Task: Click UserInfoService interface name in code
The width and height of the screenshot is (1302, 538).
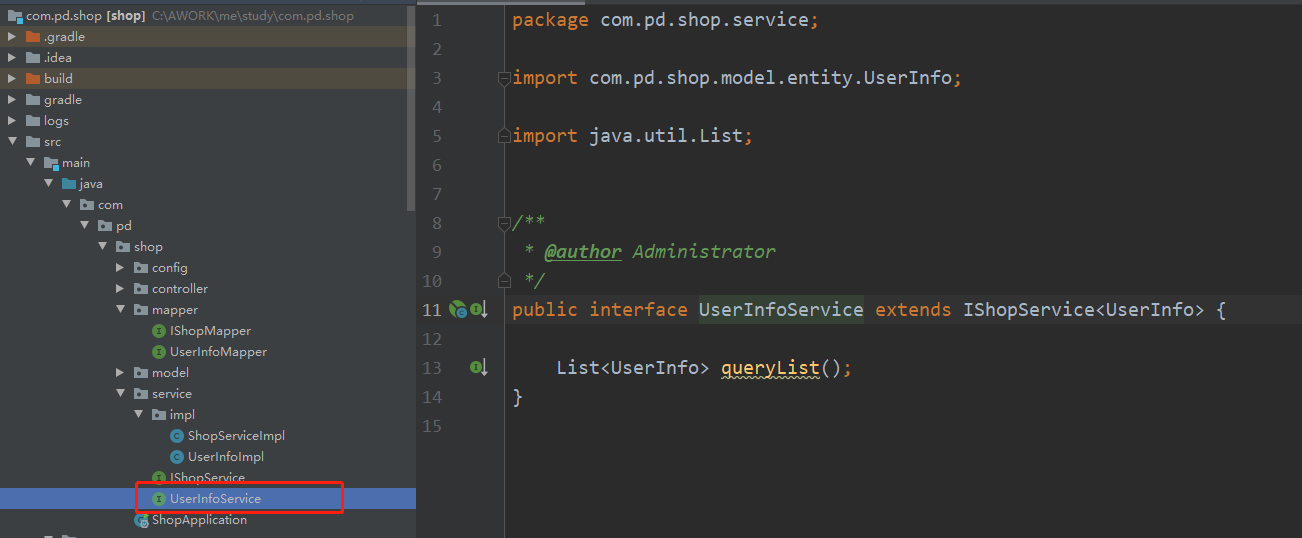Action: [781, 310]
